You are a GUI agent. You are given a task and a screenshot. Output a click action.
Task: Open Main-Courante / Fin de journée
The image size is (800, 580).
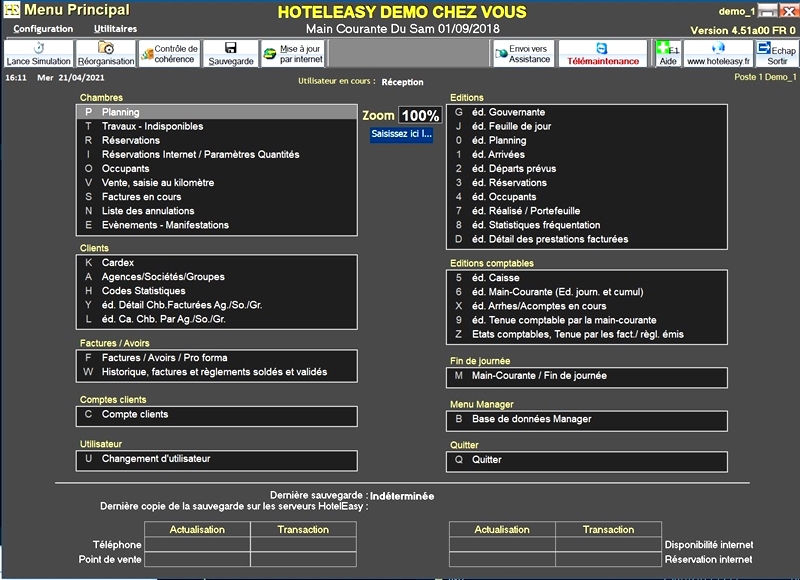pos(539,376)
